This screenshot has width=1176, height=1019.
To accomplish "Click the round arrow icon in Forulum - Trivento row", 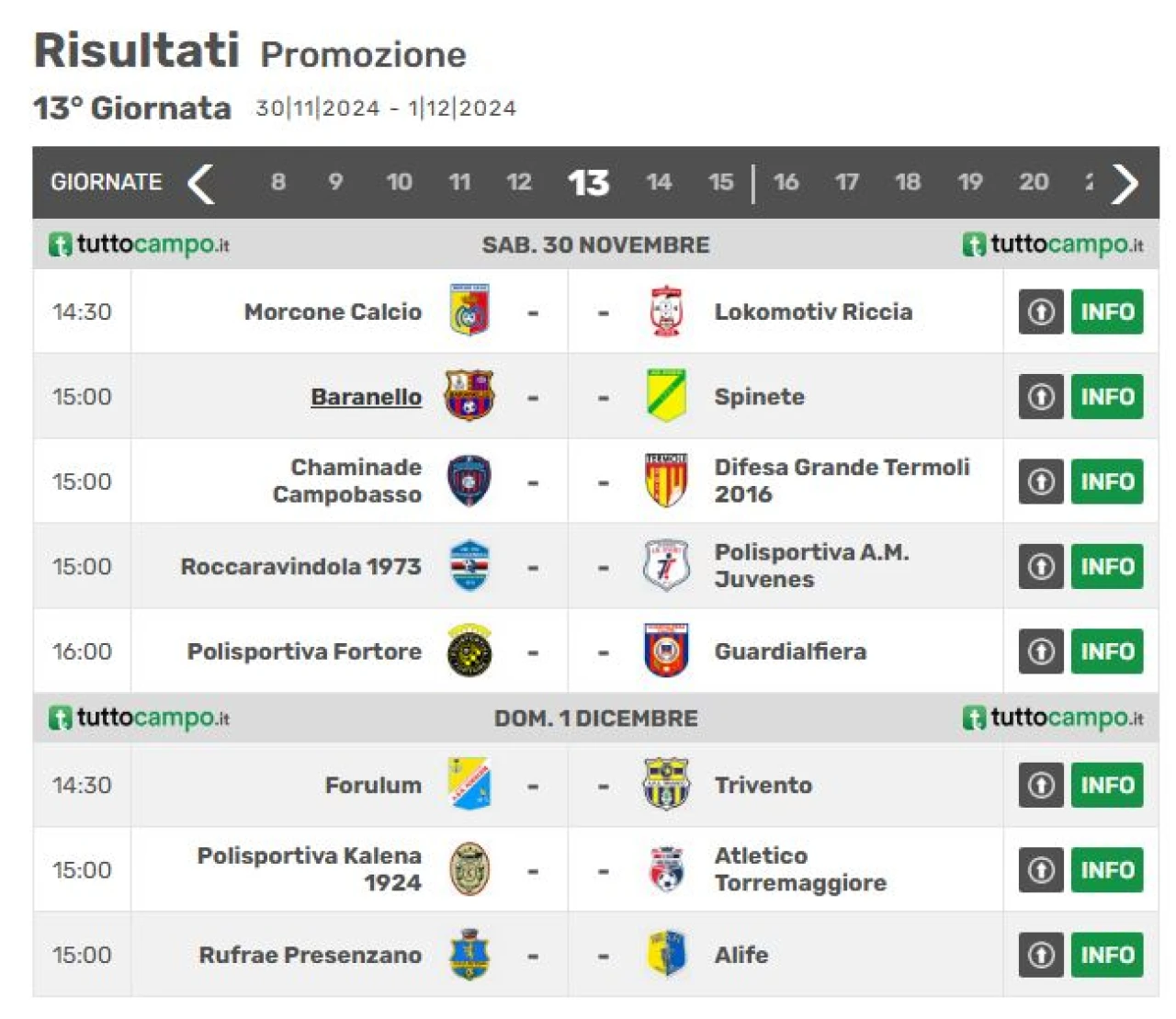I will [x=1041, y=785].
